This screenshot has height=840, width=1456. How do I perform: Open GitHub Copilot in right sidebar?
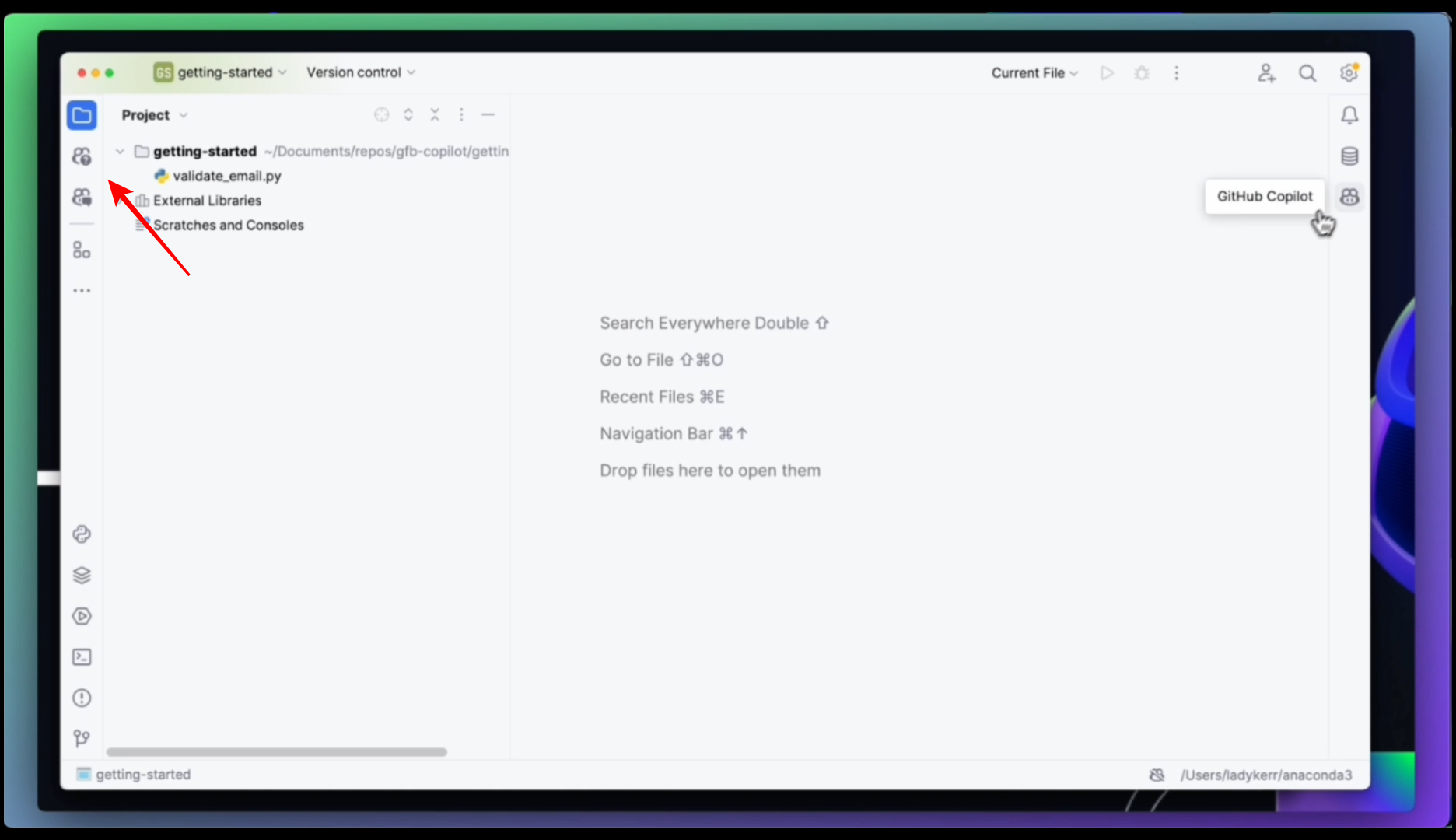(1349, 198)
